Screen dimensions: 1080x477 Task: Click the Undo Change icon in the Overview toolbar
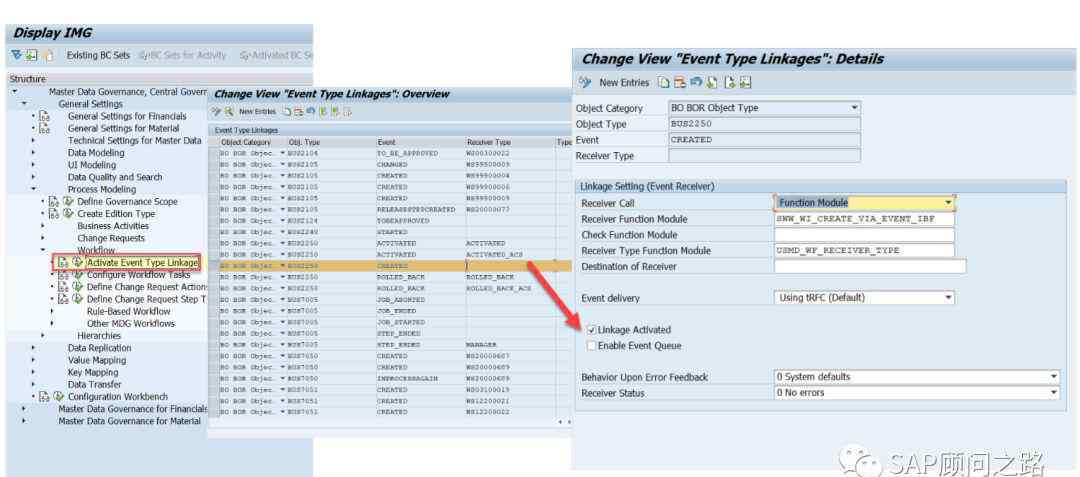click(311, 112)
